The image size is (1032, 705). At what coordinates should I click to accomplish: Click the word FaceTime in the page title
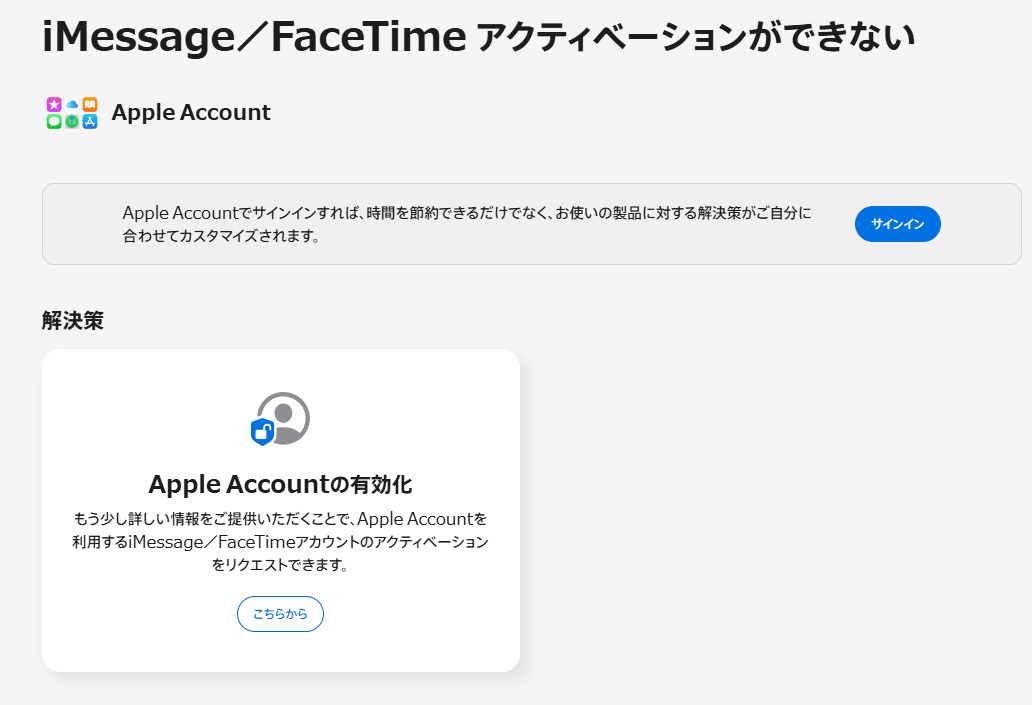368,36
